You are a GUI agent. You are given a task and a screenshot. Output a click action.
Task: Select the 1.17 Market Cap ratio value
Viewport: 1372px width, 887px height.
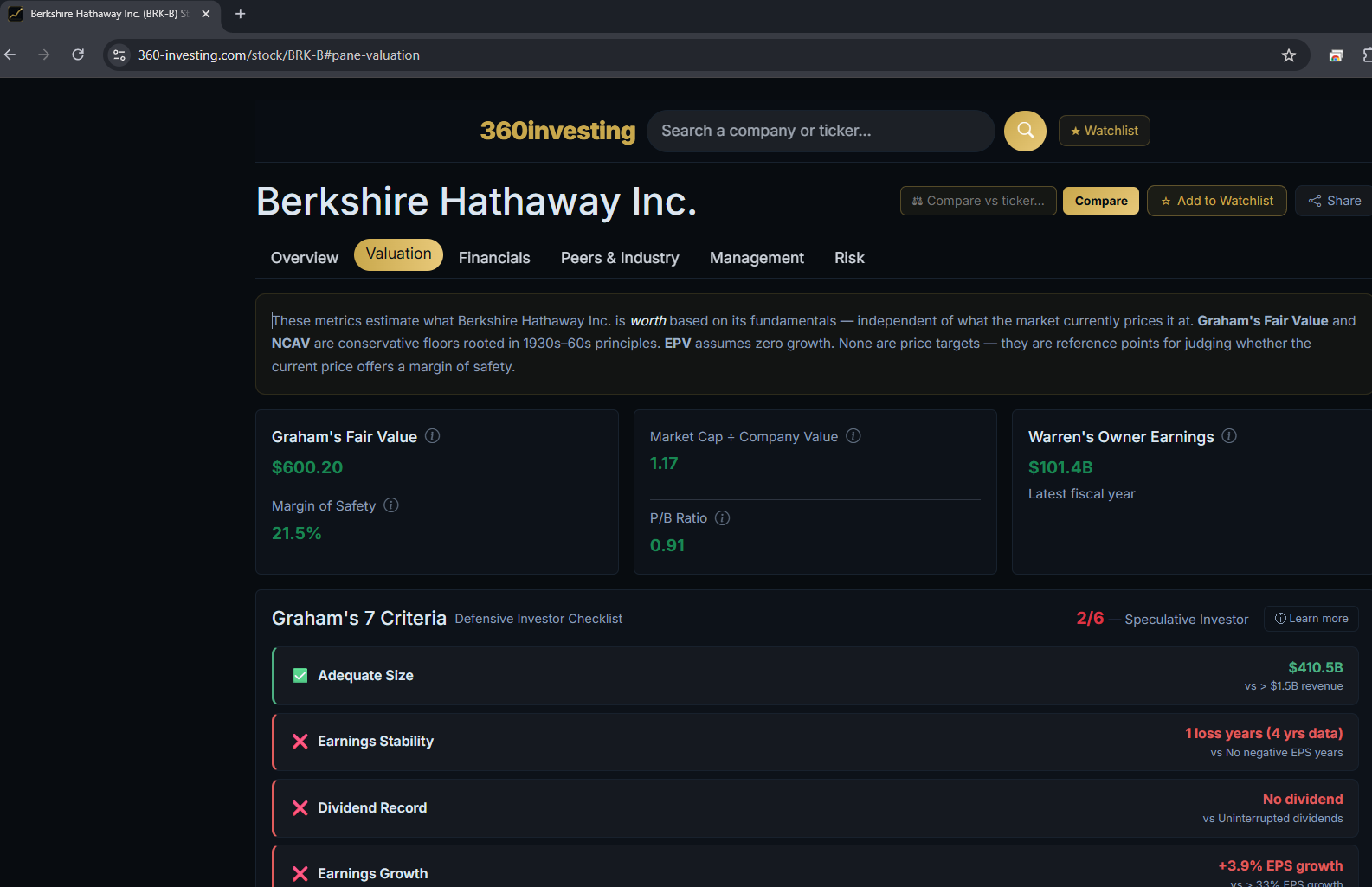pyautogui.click(x=664, y=463)
